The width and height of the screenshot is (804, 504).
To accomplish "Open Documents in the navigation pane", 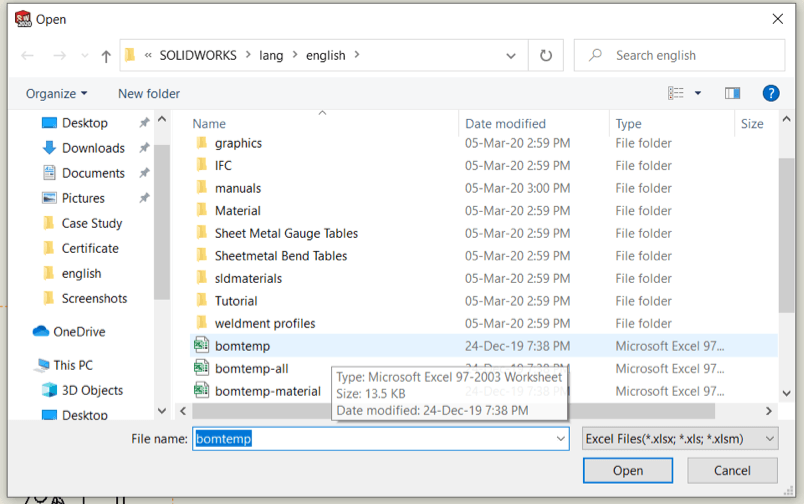I will [93, 173].
